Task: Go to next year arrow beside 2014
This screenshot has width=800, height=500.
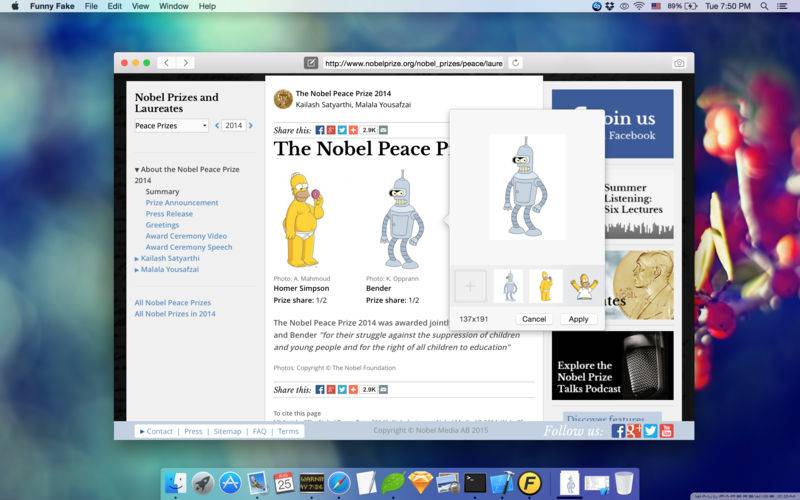Action: (x=251, y=125)
